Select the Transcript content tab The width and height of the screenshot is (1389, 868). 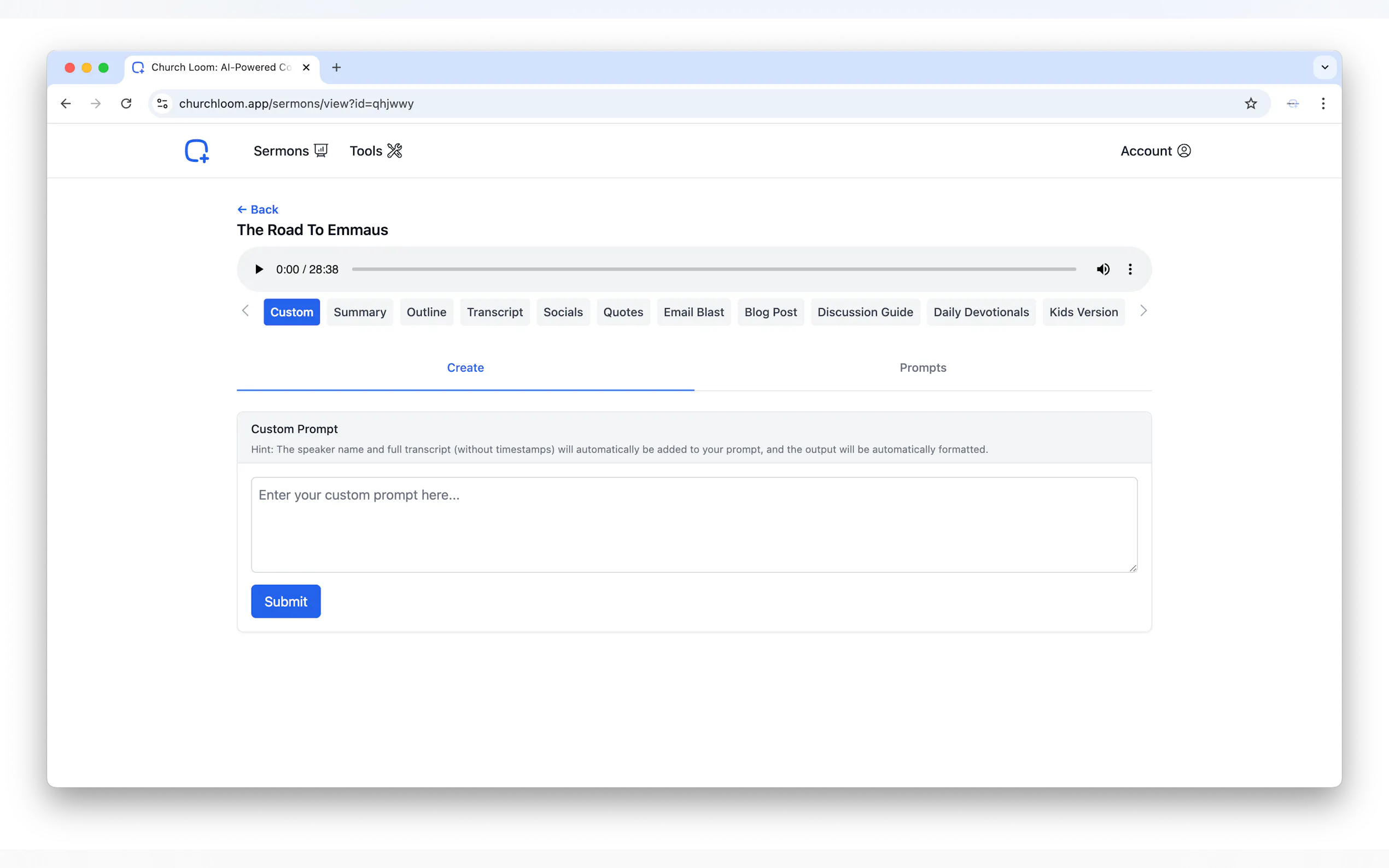pyautogui.click(x=494, y=312)
